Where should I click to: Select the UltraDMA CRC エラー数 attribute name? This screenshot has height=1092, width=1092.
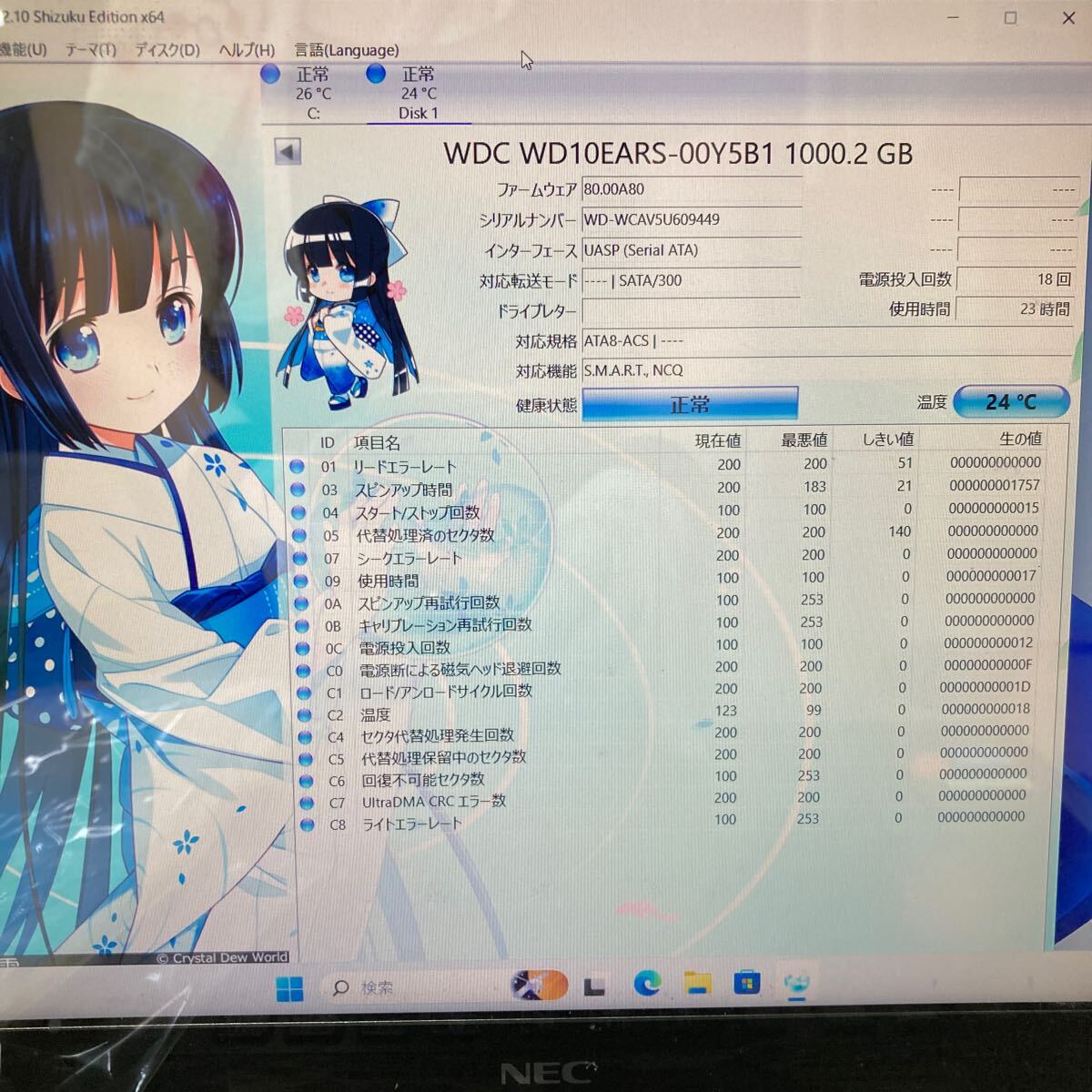pos(433,802)
